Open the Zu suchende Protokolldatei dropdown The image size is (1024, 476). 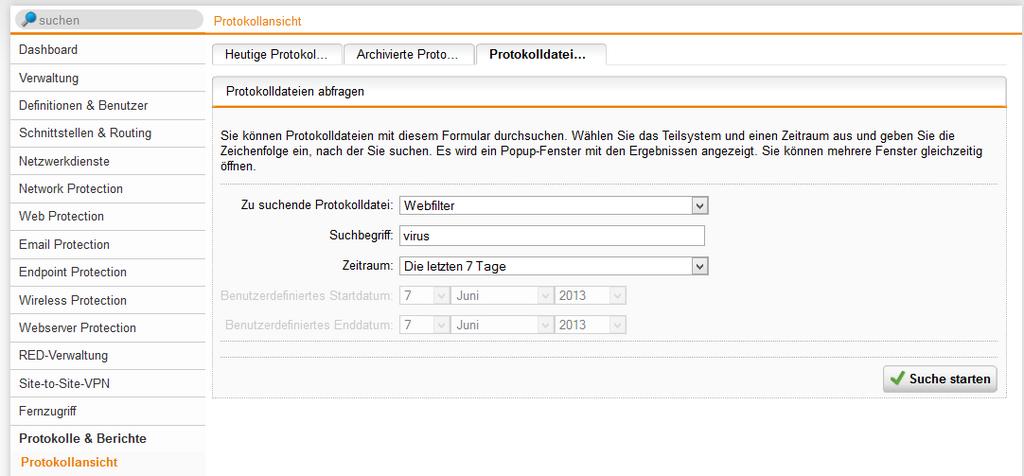554,205
